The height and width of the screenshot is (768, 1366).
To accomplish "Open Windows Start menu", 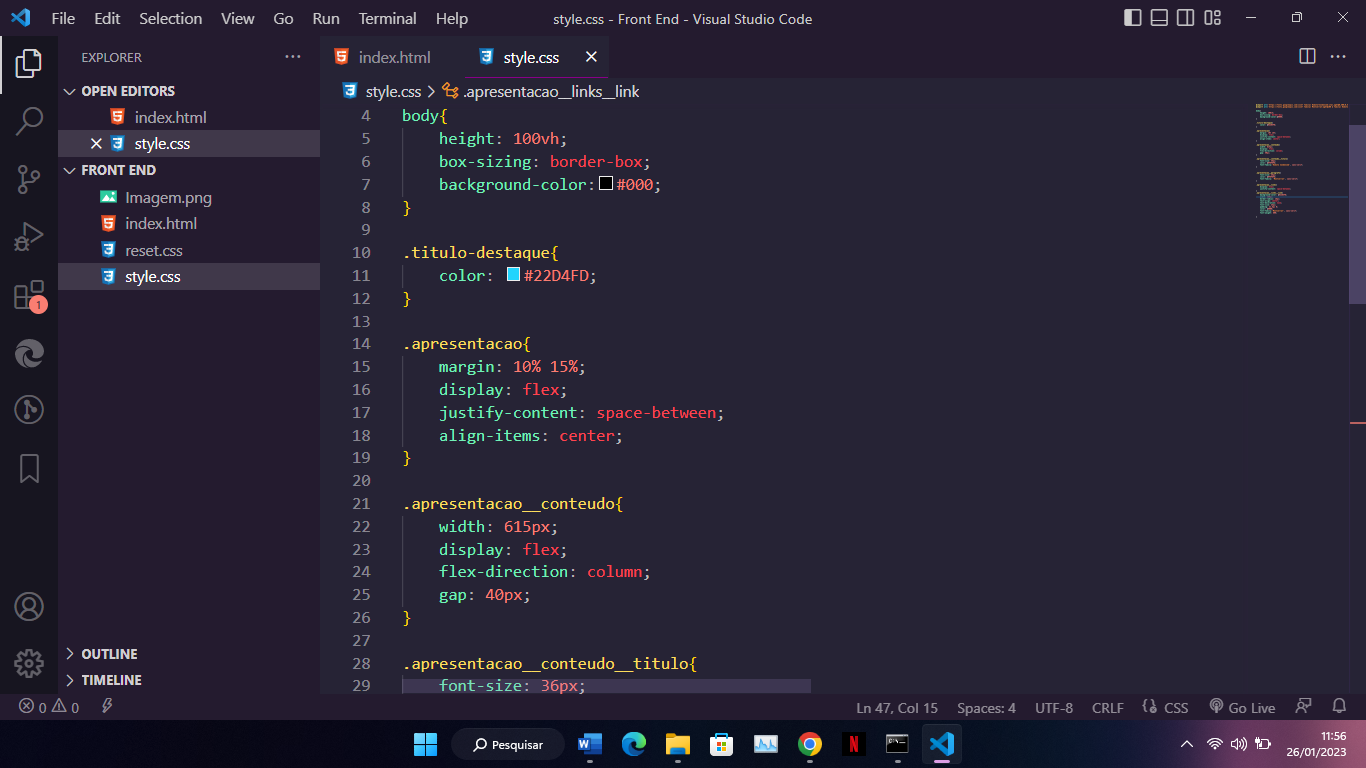I will tap(425, 744).
